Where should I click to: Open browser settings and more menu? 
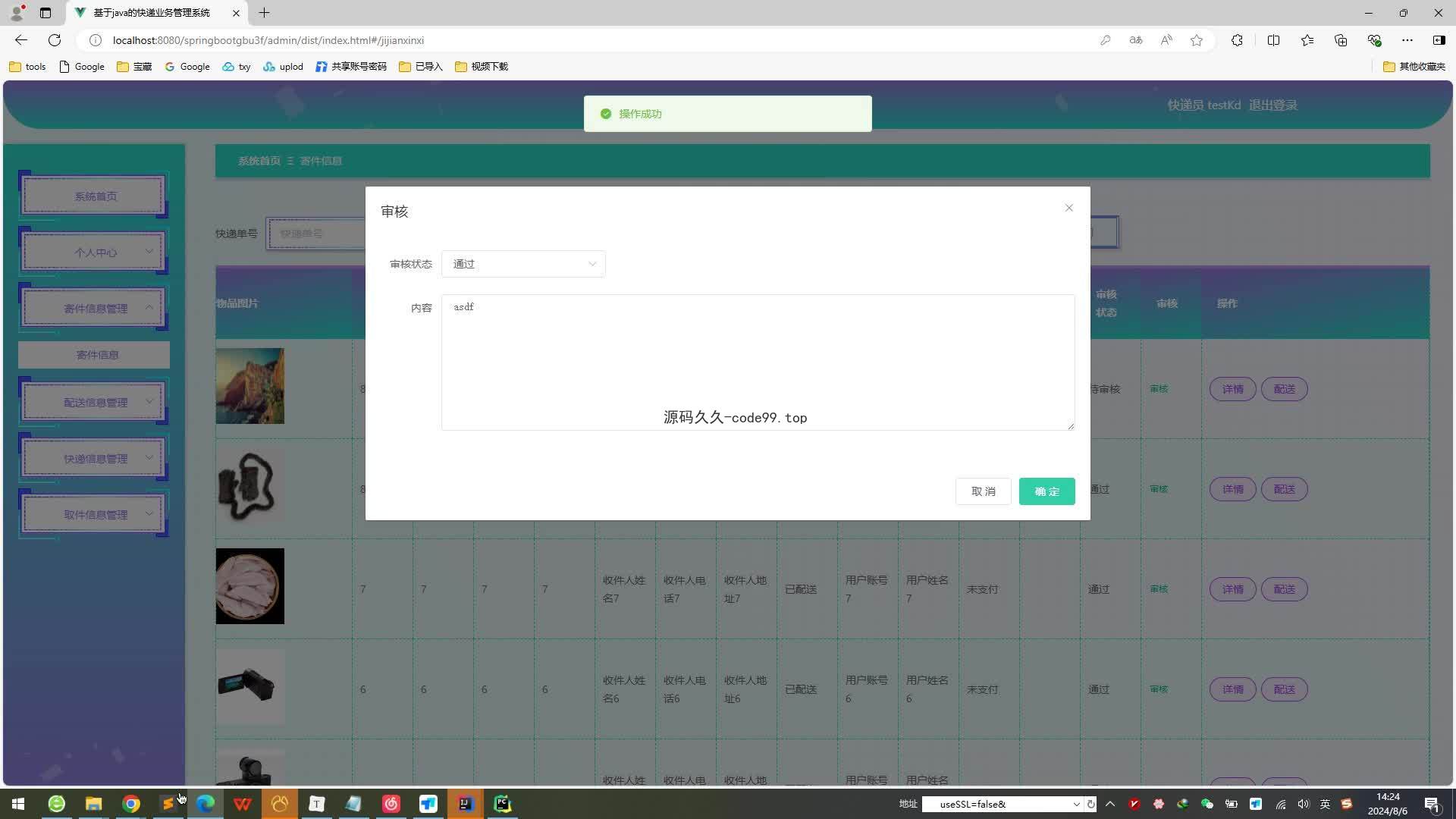[x=1407, y=40]
